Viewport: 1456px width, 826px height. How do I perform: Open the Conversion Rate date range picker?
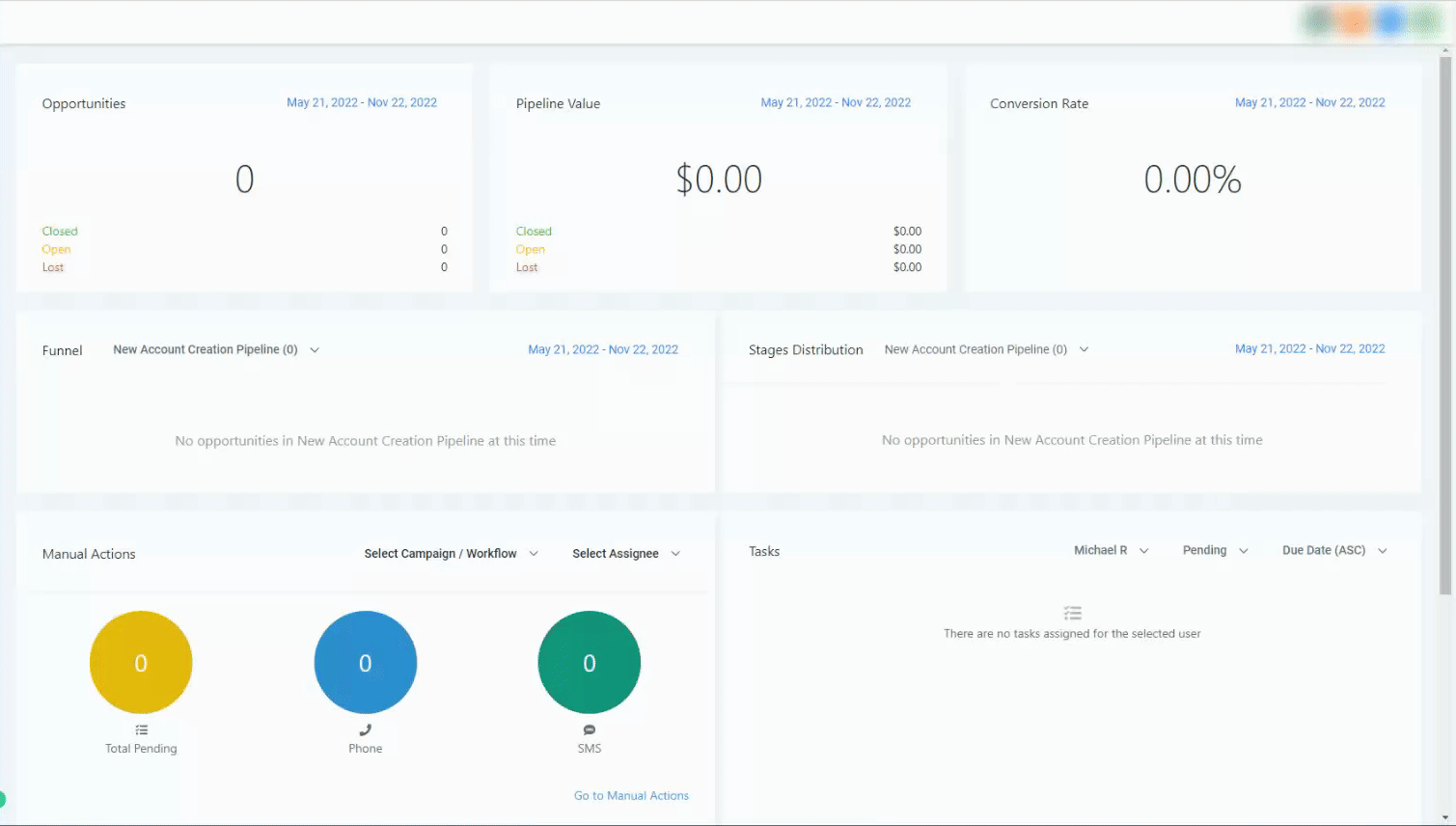pyautogui.click(x=1310, y=102)
